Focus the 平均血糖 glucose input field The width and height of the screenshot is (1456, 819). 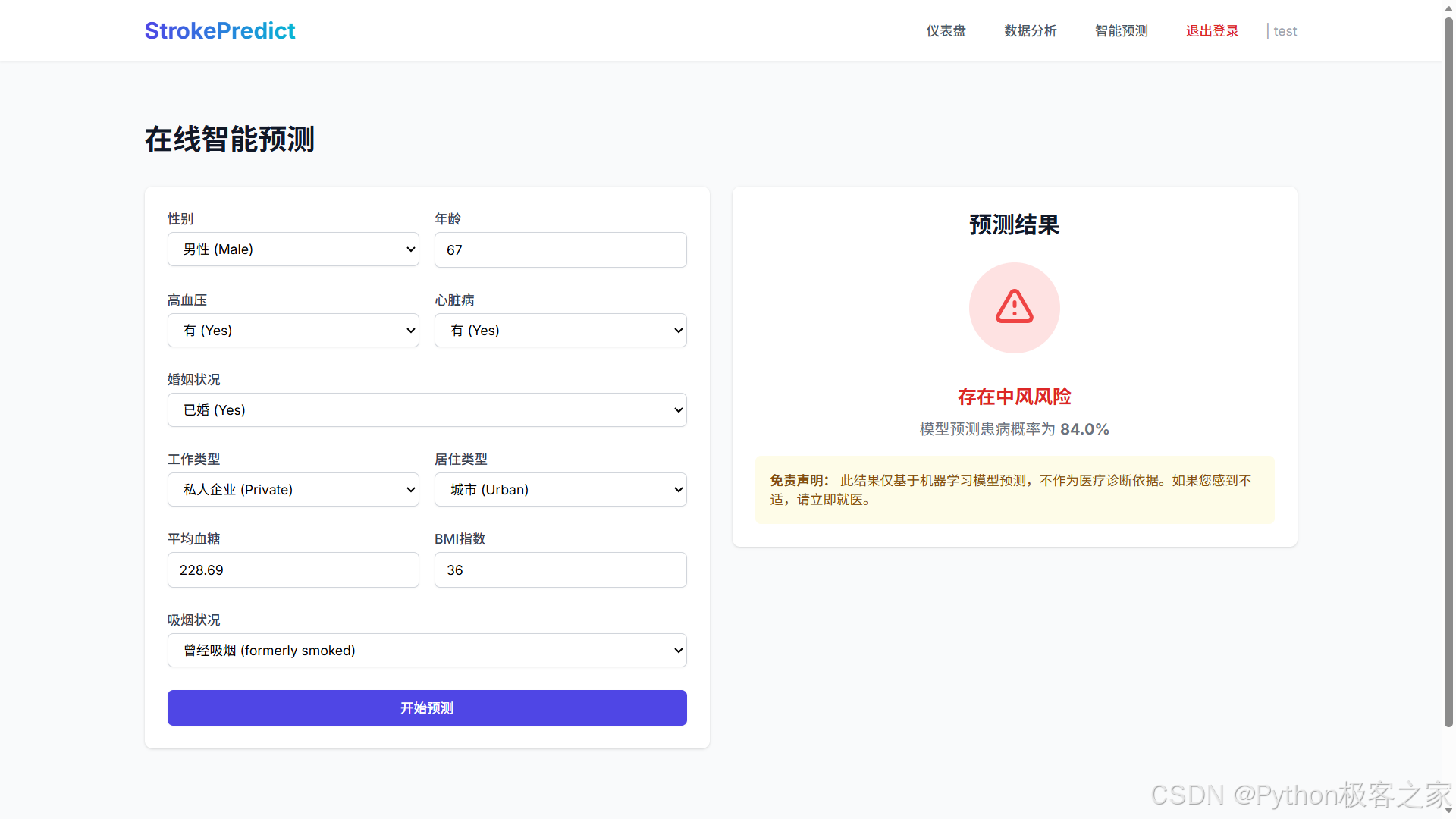[x=293, y=570]
